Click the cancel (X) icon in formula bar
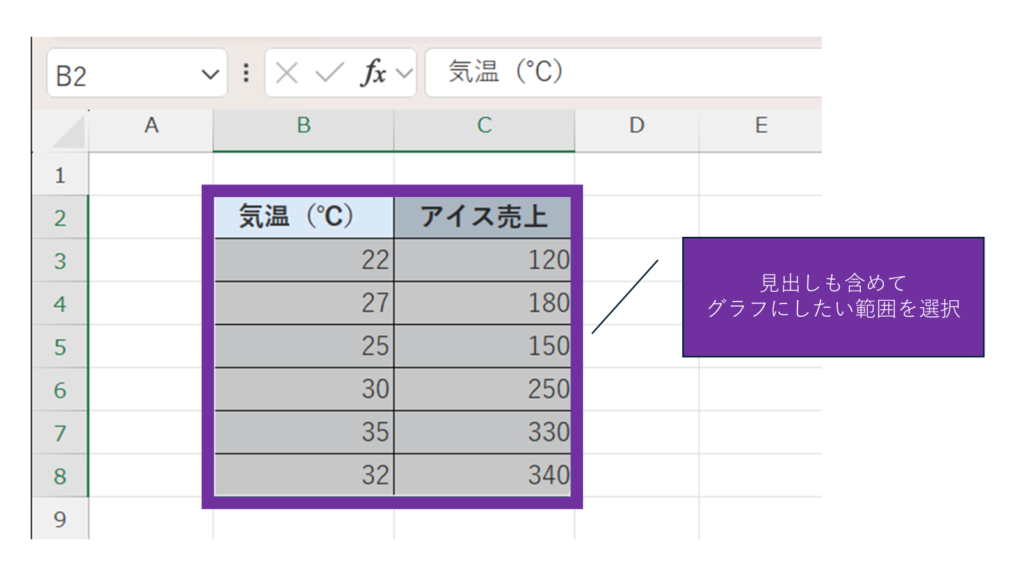 pyautogui.click(x=287, y=73)
